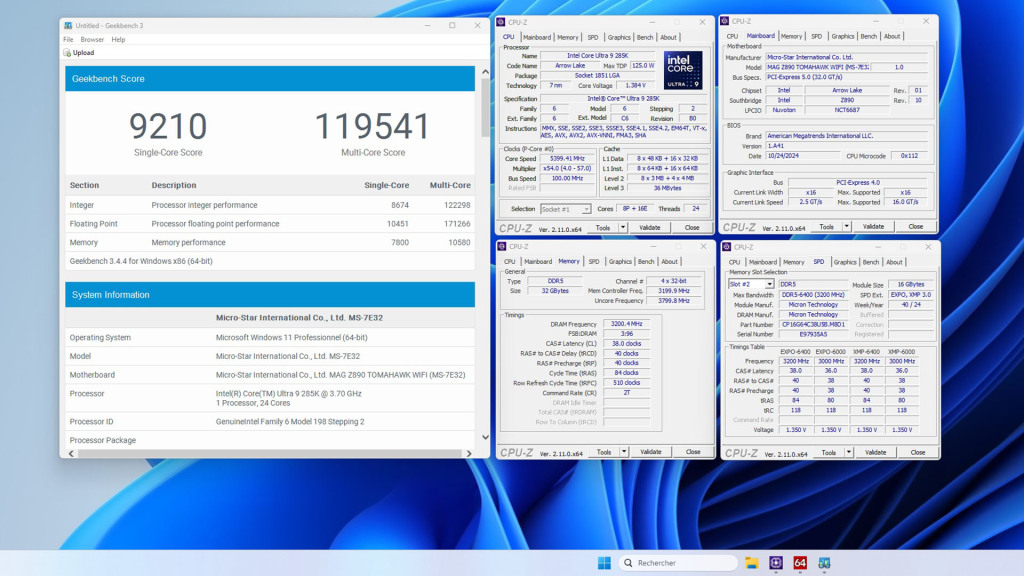Click the Operating System row value
The width and height of the screenshot is (1024, 576).
click(291, 338)
